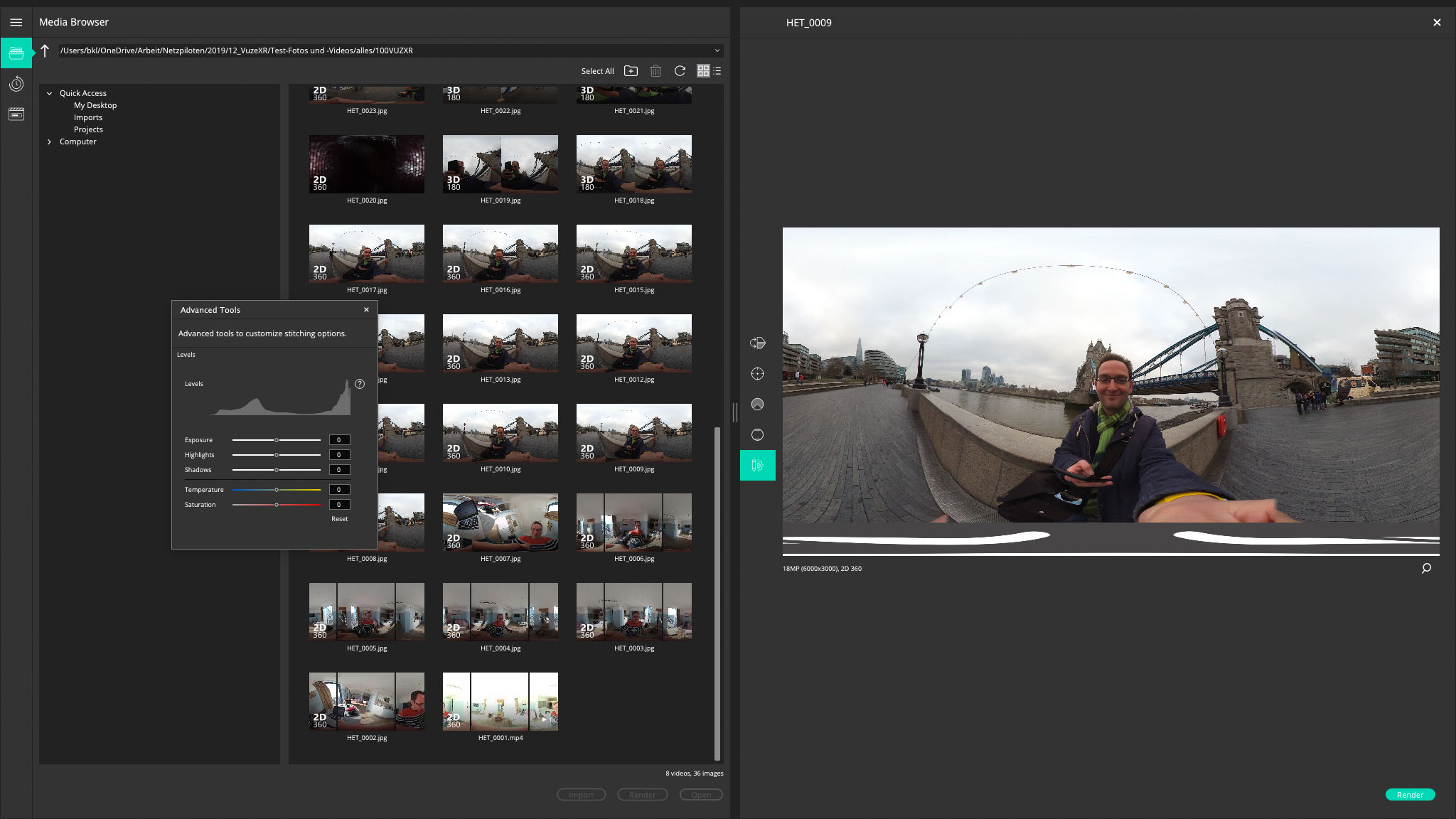Select thumbnail HET_0002.jpg
This screenshot has width=1456, height=819.
[x=367, y=702]
